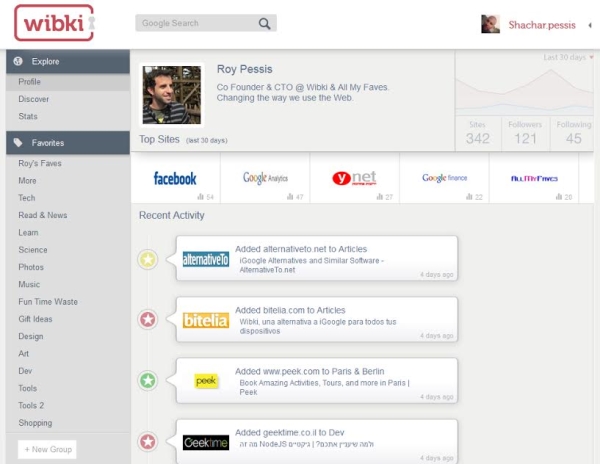The height and width of the screenshot is (464, 600).
Task: Open Stats in the sidebar
Action: 68,116
